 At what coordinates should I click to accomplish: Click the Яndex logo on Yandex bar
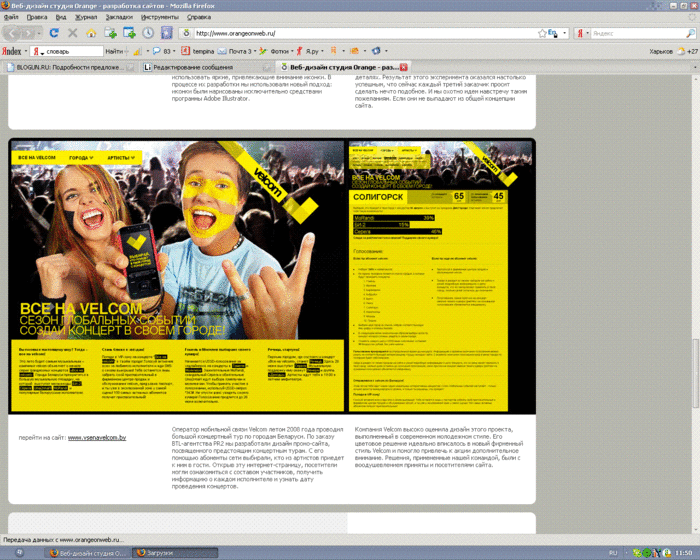(x=12, y=51)
